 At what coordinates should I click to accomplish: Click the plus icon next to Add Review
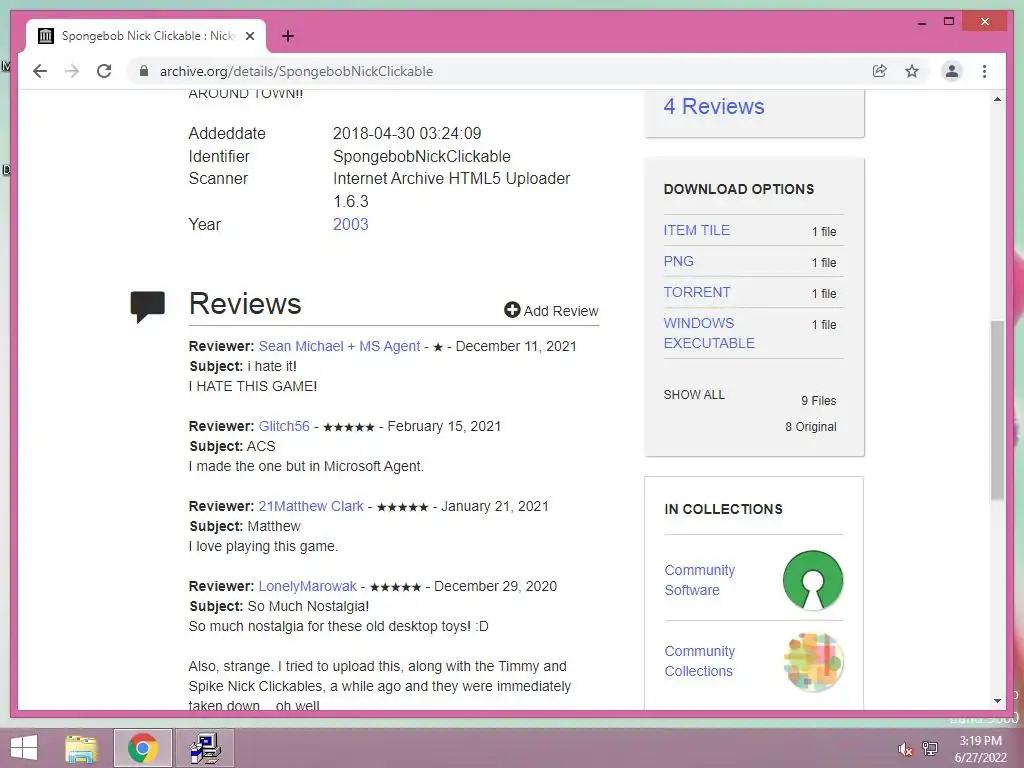512,310
